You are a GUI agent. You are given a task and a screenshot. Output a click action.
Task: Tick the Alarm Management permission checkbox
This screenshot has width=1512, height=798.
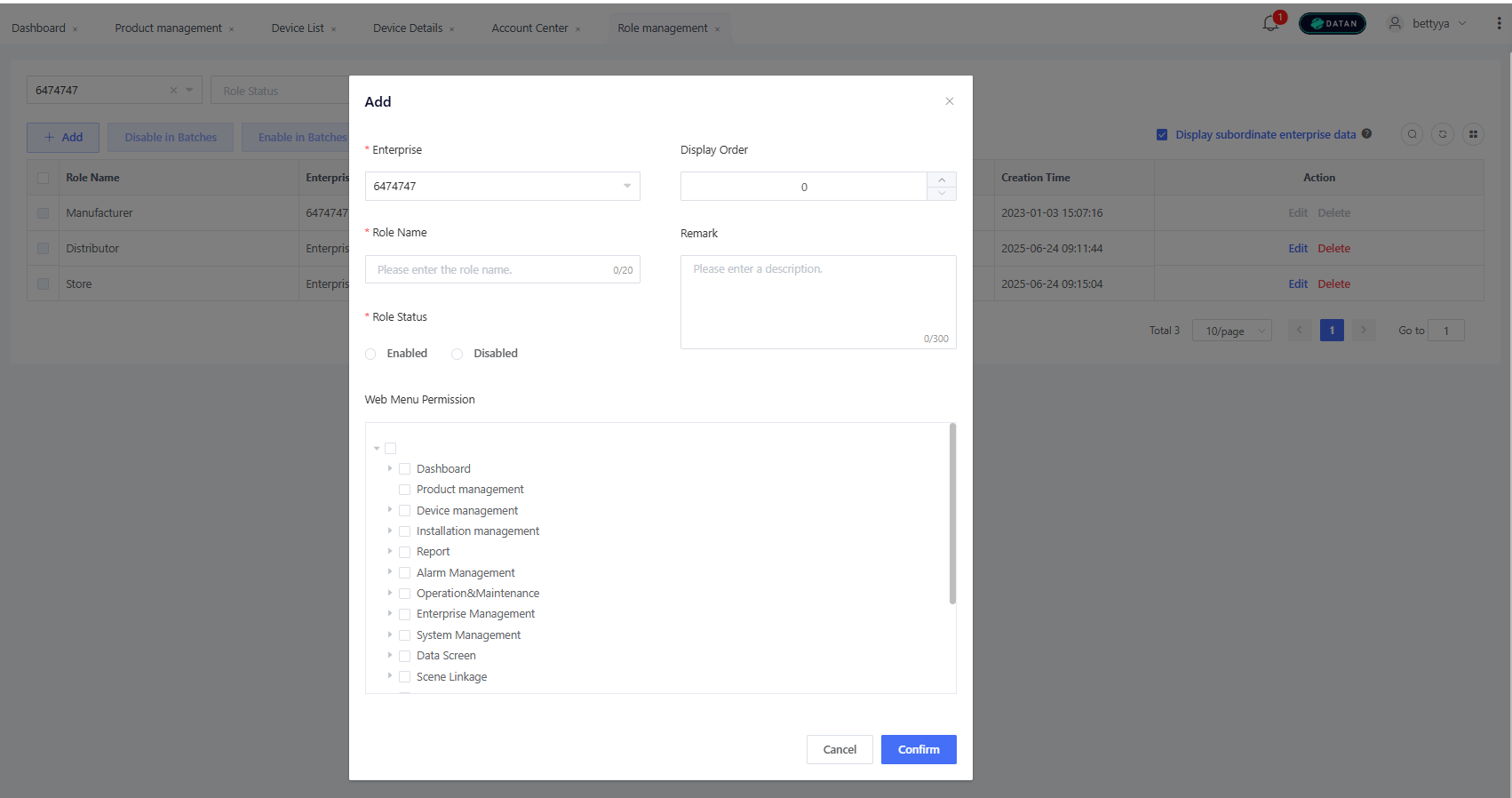point(405,573)
